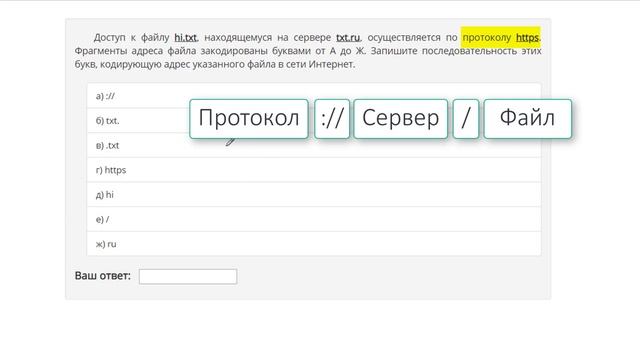Click the 'Файл' card
The image size is (640, 360).
pyautogui.click(x=528, y=118)
